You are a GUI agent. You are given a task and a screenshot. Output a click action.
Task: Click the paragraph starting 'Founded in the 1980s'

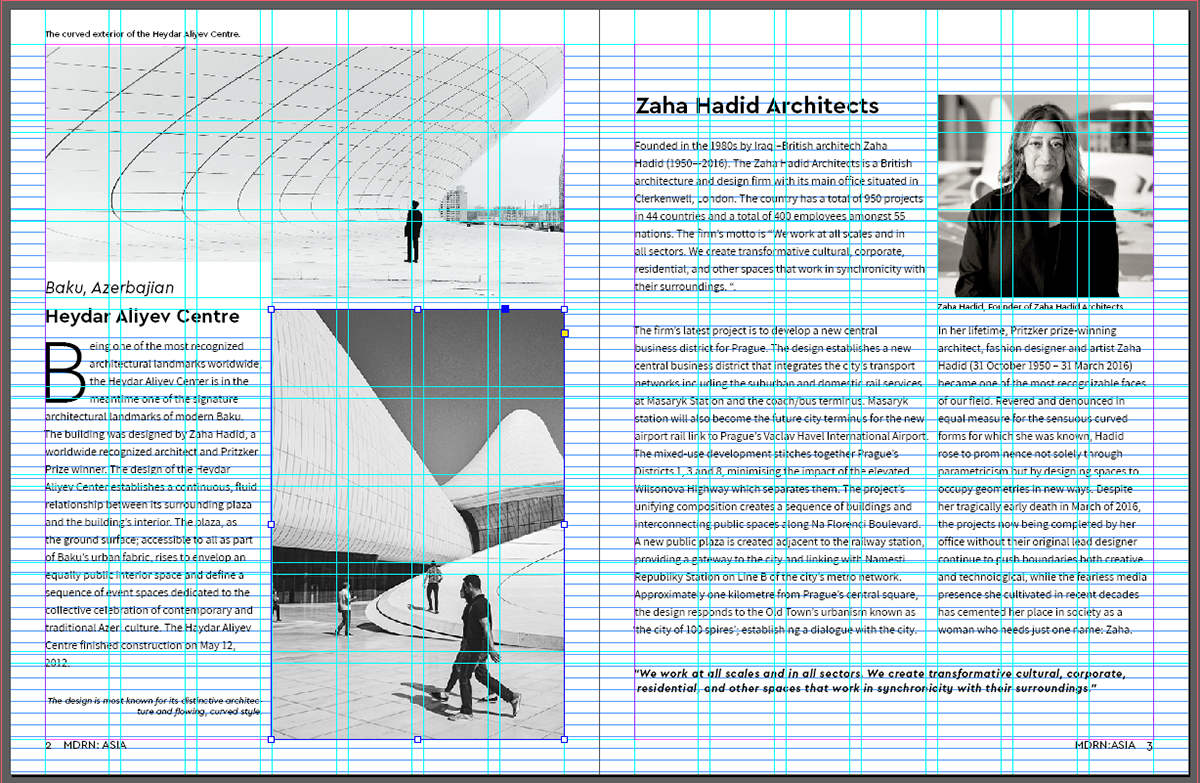coord(780,216)
